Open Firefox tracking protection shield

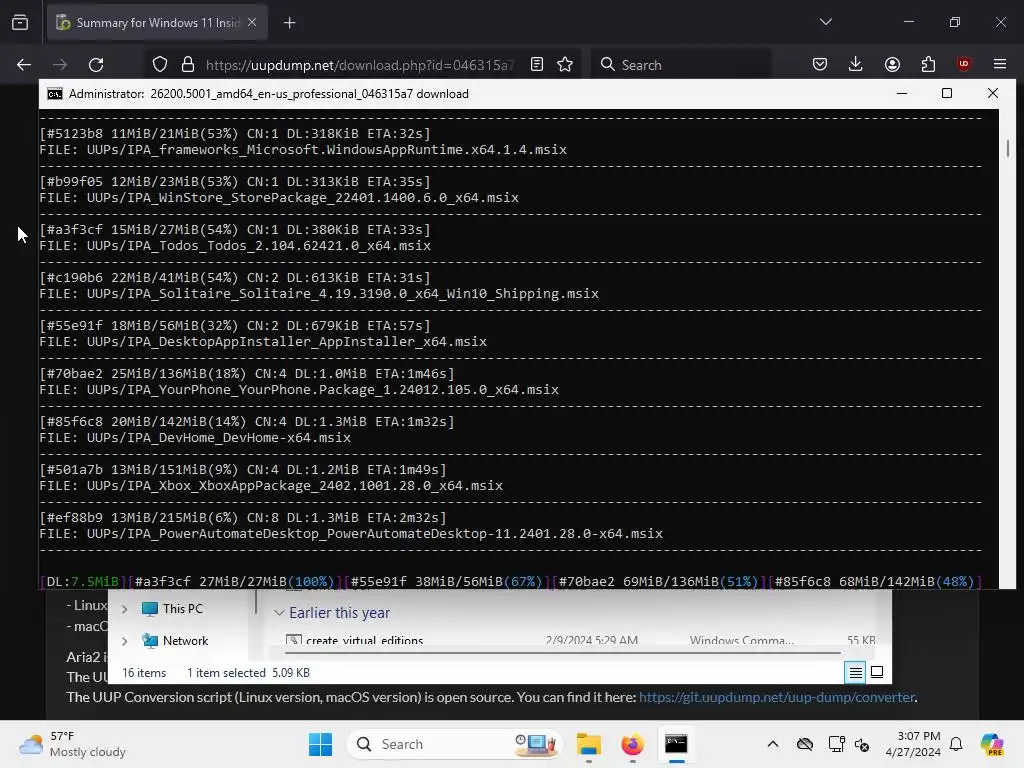coord(160,65)
